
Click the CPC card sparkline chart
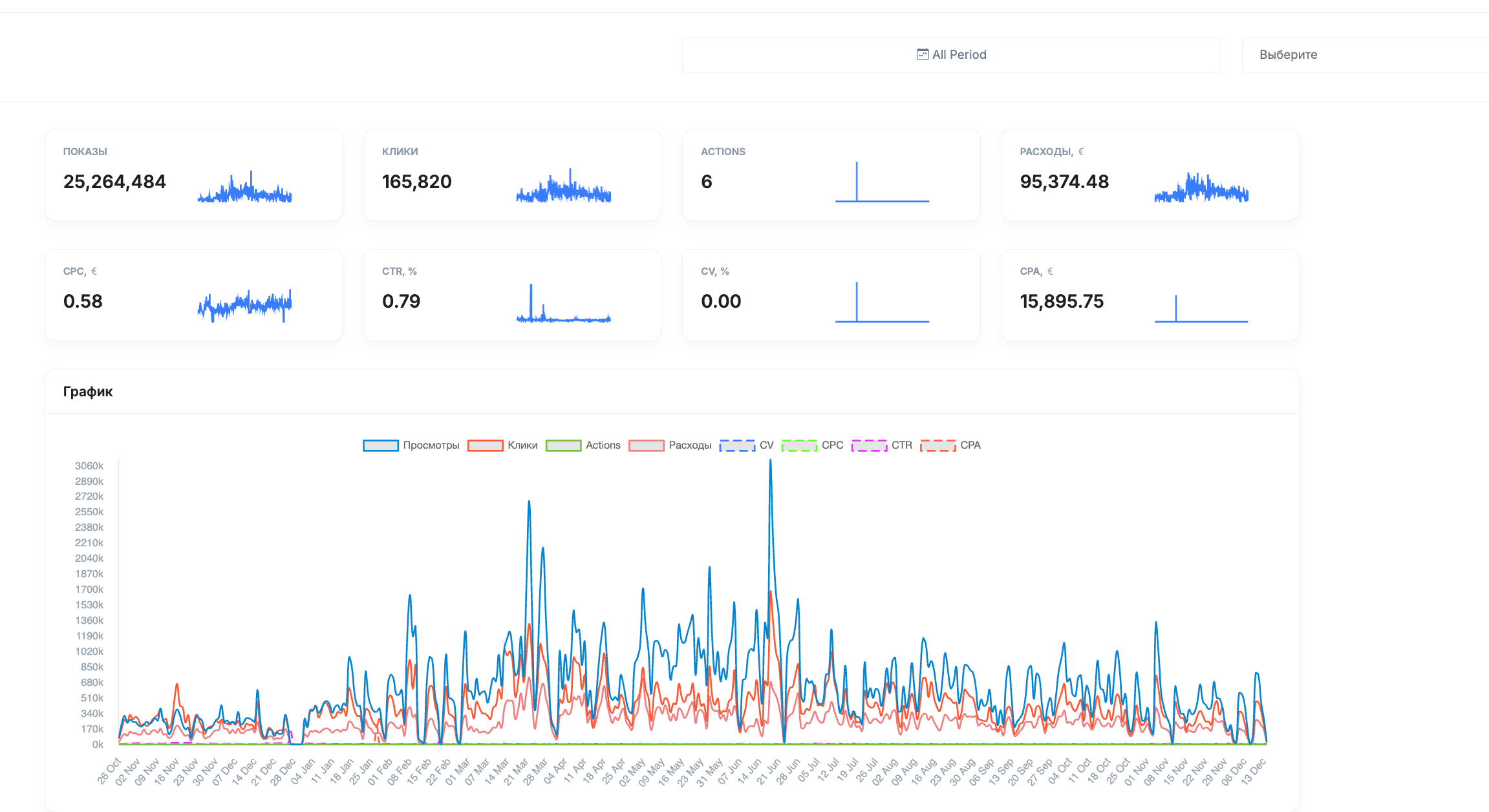pyautogui.click(x=244, y=305)
